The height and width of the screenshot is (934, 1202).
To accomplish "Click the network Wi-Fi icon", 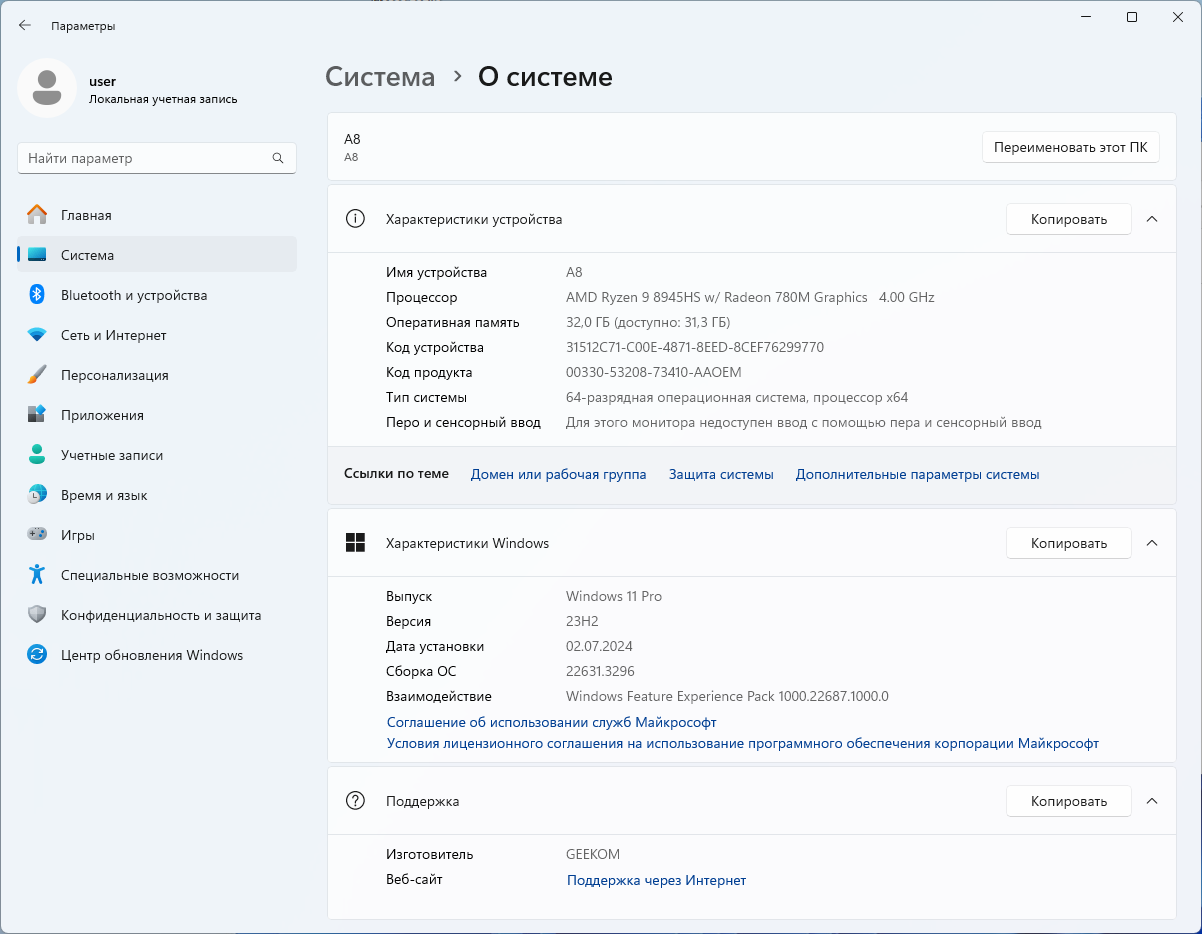I will [37, 335].
